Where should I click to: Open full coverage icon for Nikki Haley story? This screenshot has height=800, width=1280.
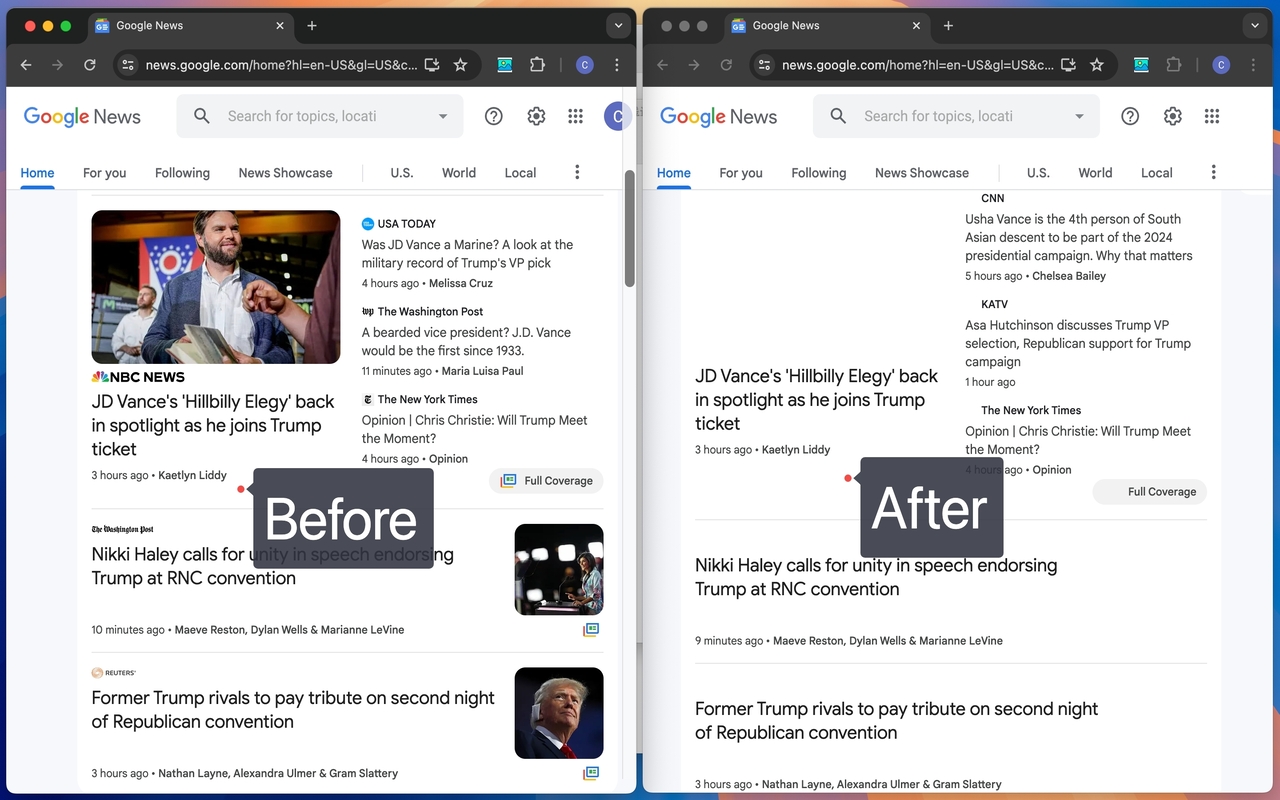(591, 630)
